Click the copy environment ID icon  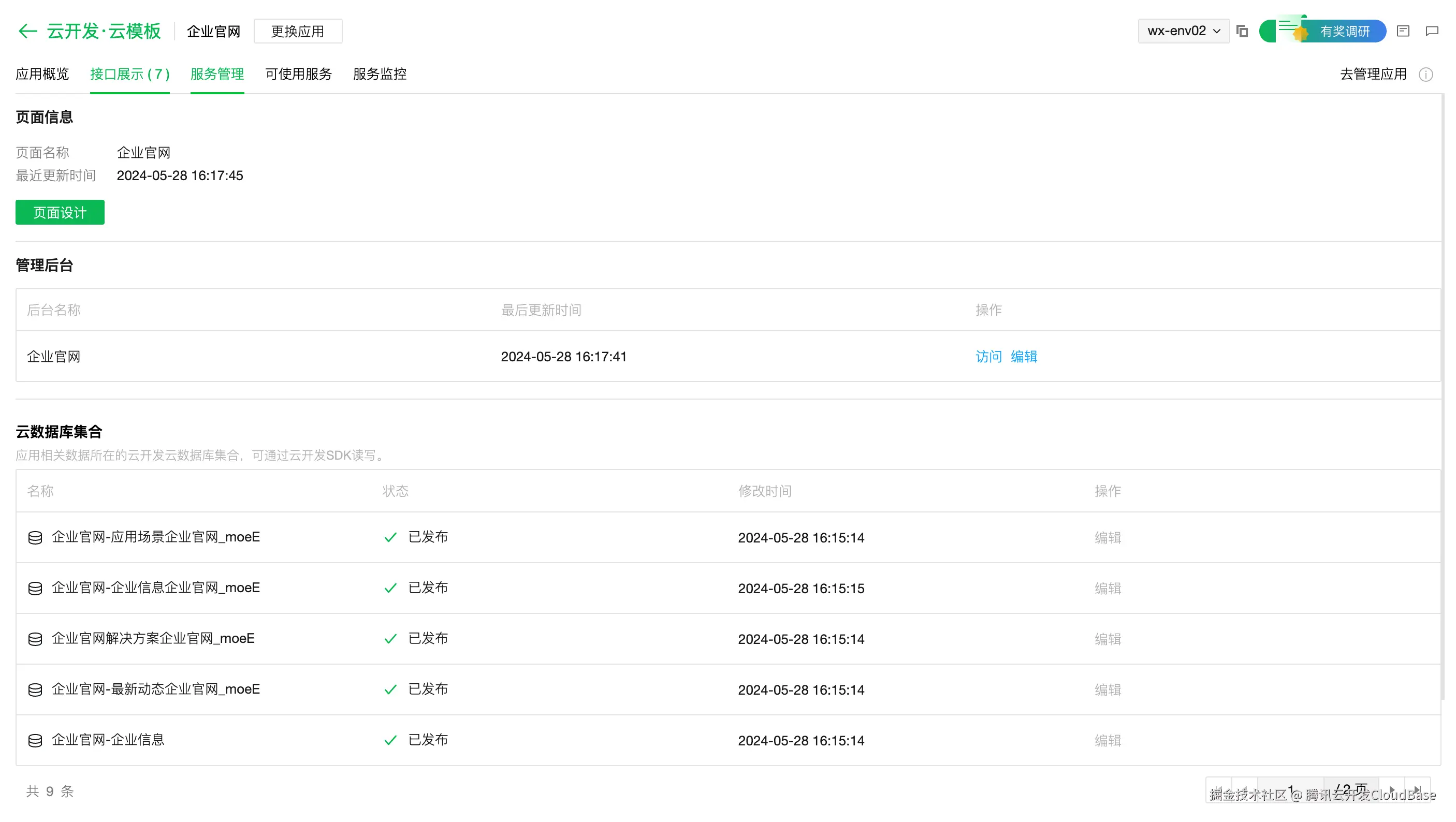(1242, 31)
